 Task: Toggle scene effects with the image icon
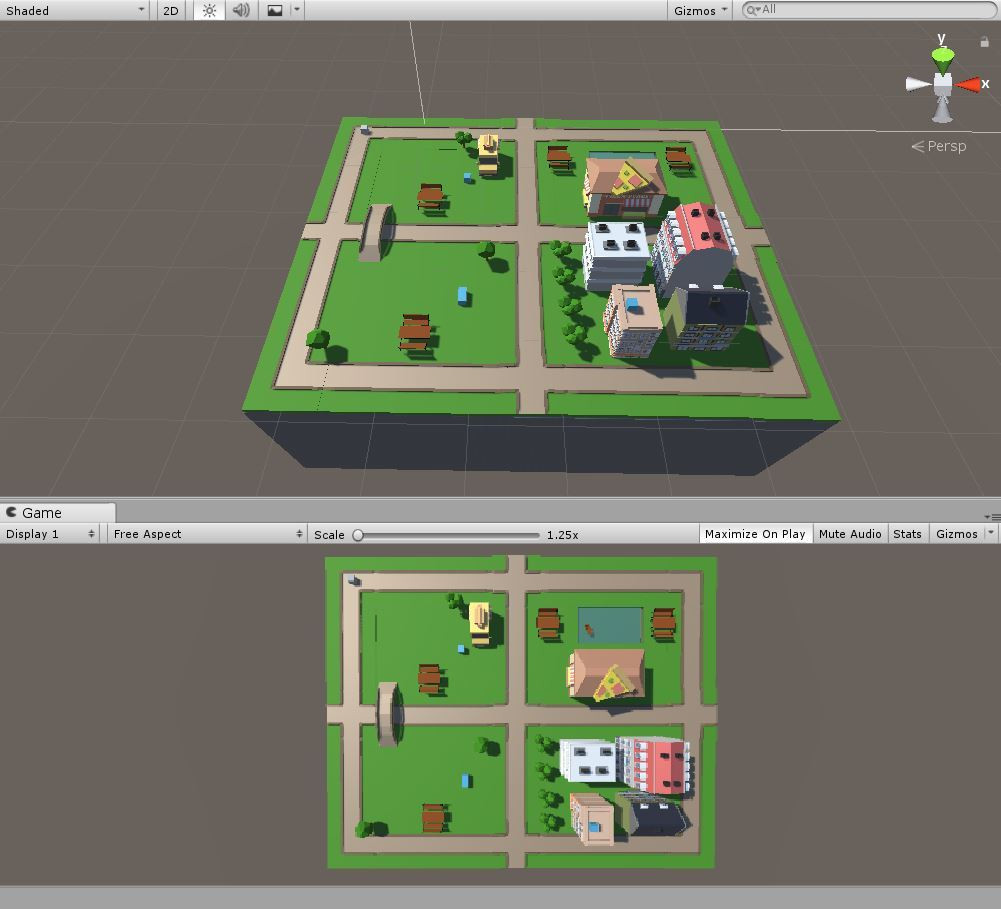pos(275,10)
